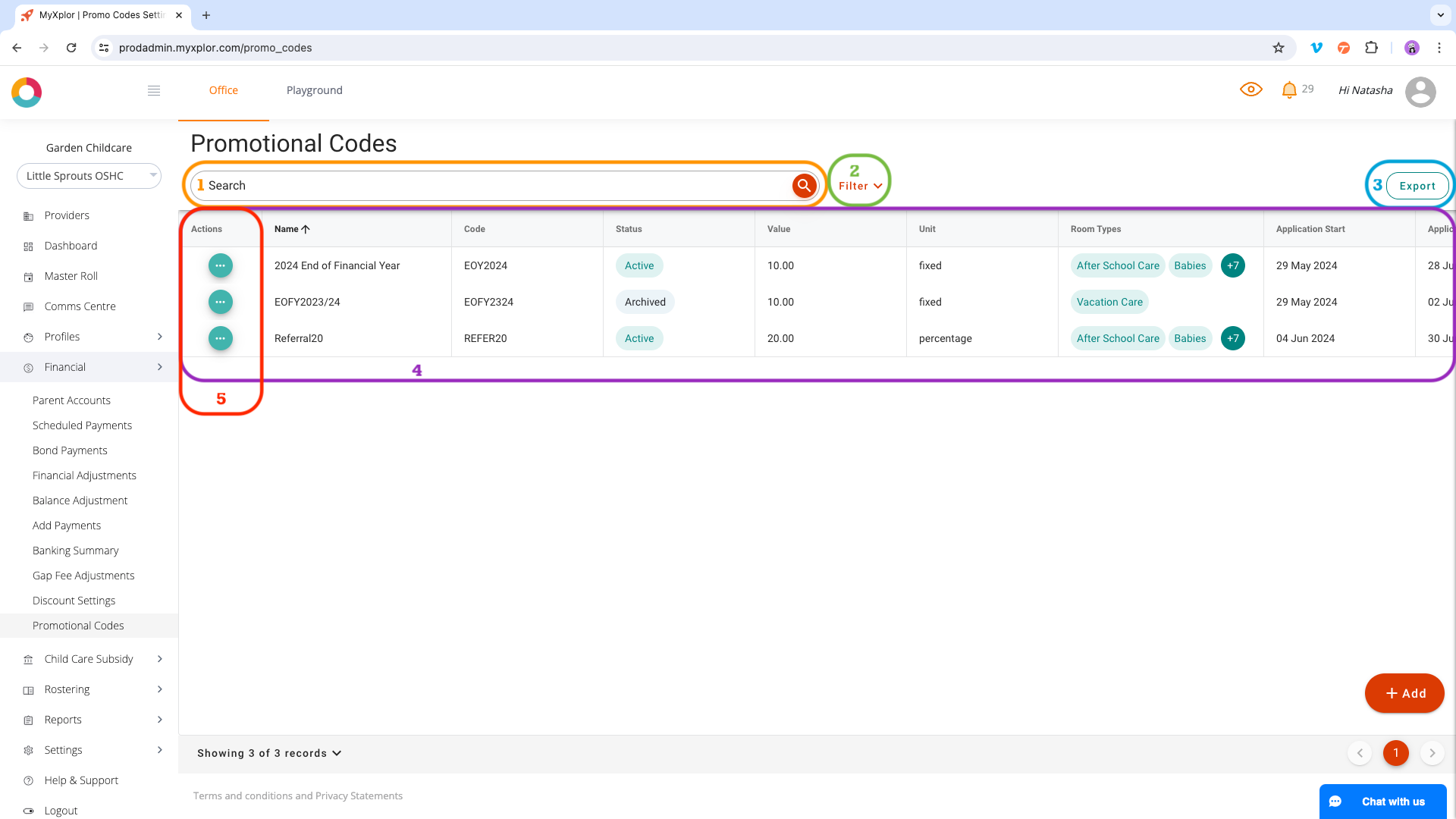The image size is (1456, 819).
Task: Select Discount Settings in the sidebar
Action: click(x=74, y=601)
